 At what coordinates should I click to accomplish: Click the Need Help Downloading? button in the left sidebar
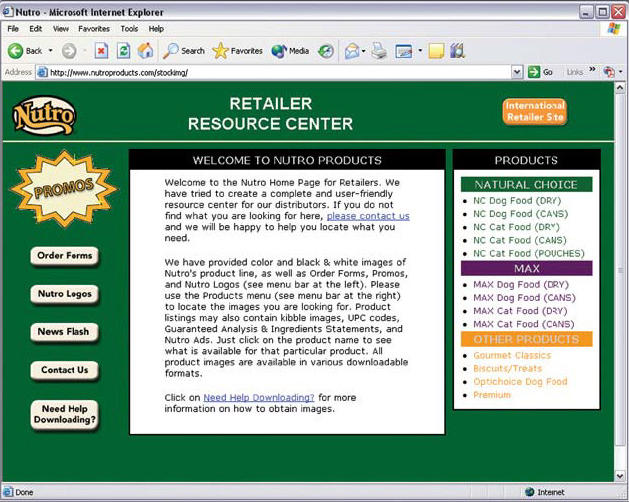(x=65, y=414)
